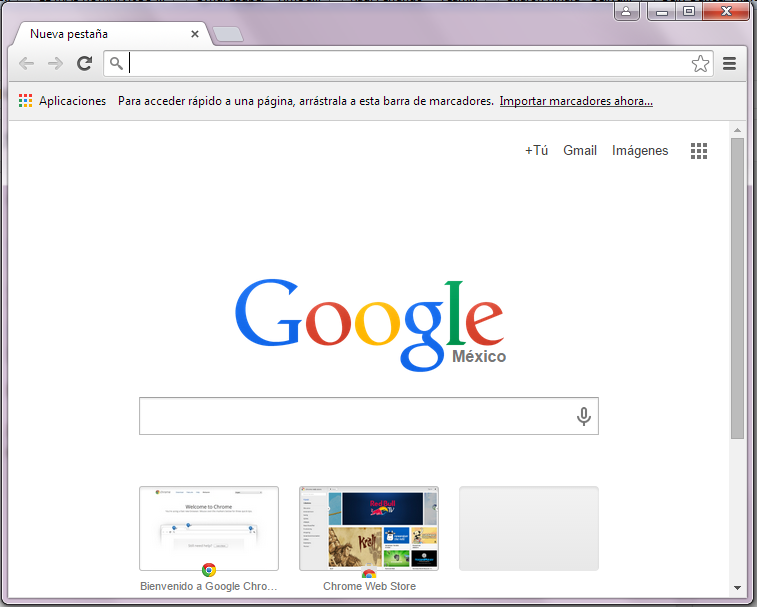This screenshot has height=607, width=757.
Task: Click the scrollbar down arrow
Action: pyautogui.click(x=737, y=588)
